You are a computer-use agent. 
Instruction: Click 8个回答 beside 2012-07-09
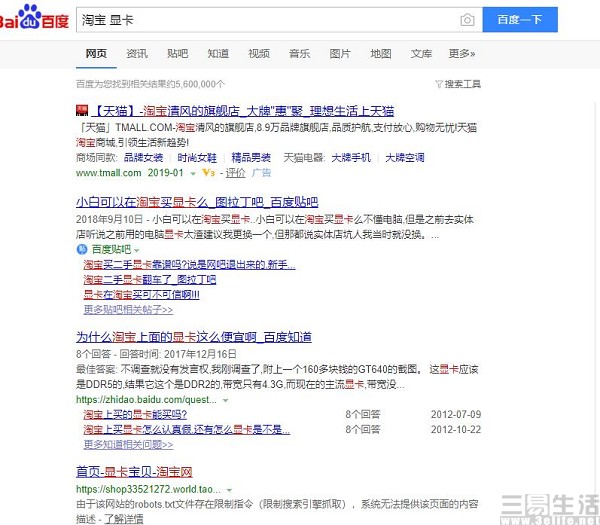[x=363, y=415]
